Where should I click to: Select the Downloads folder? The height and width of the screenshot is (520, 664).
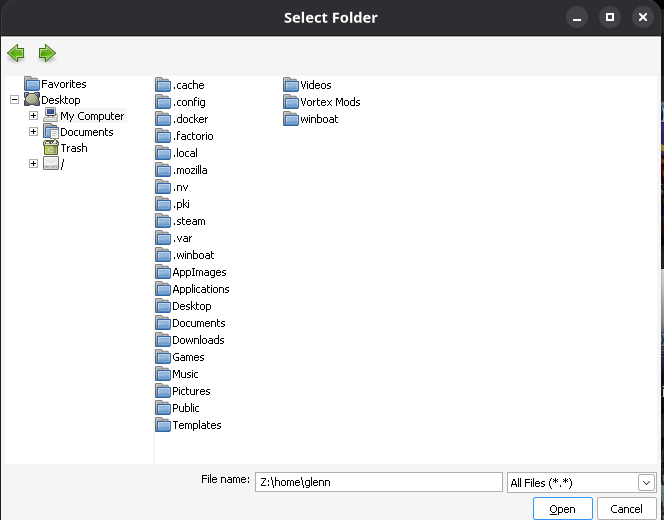[197, 340]
